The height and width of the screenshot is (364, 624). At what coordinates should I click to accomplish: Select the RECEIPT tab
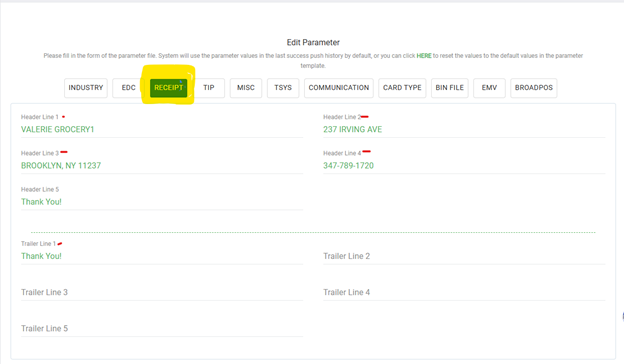pyautogui.click(x=168, y=88)
